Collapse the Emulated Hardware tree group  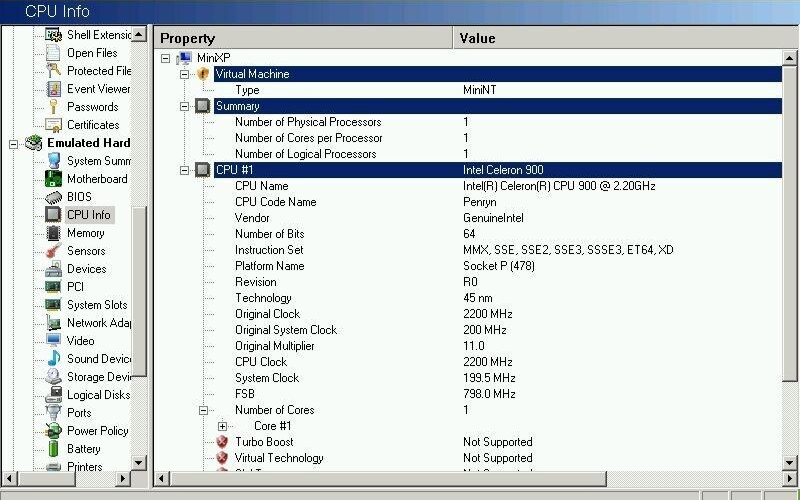14,144
